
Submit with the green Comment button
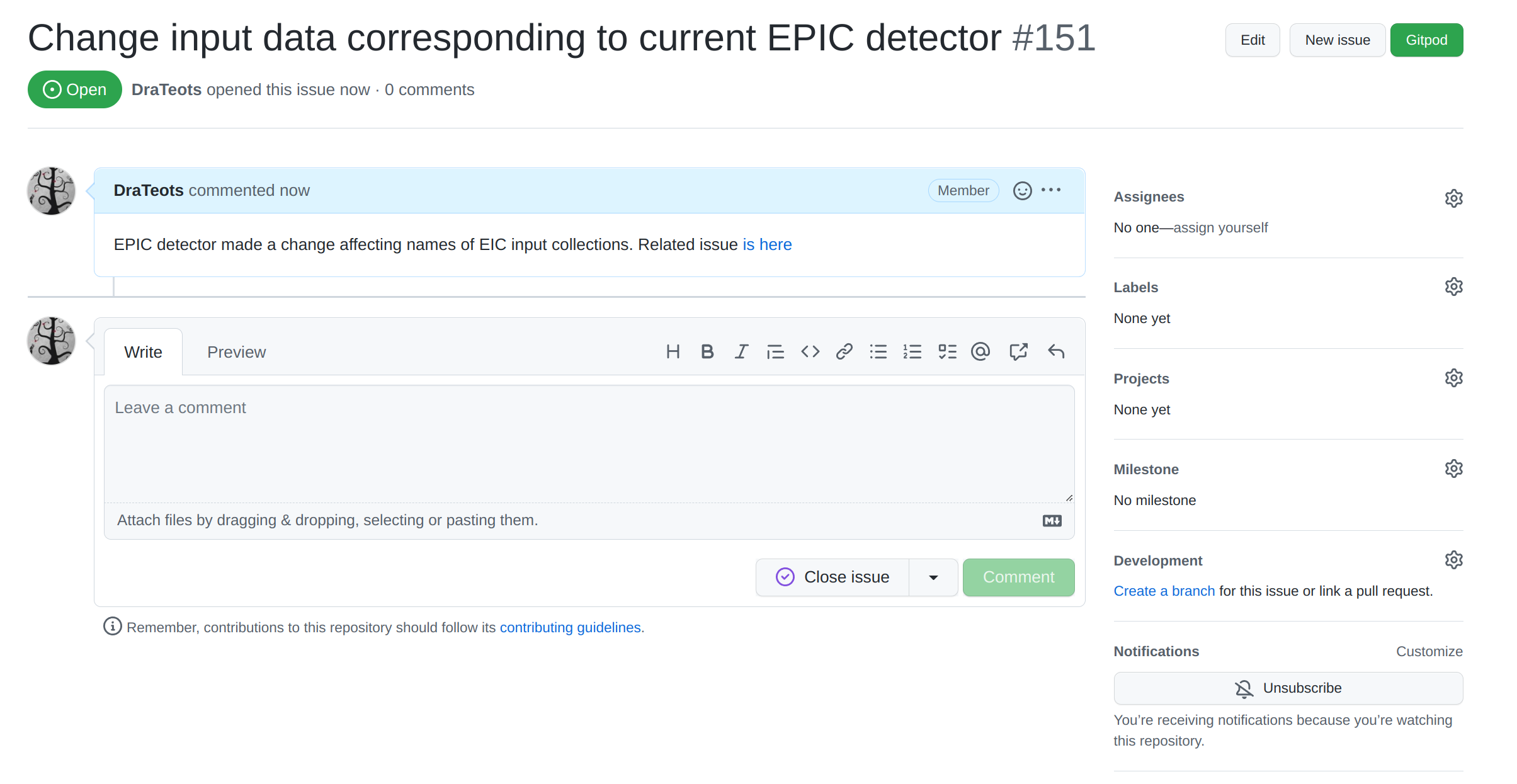[1018, 577]
